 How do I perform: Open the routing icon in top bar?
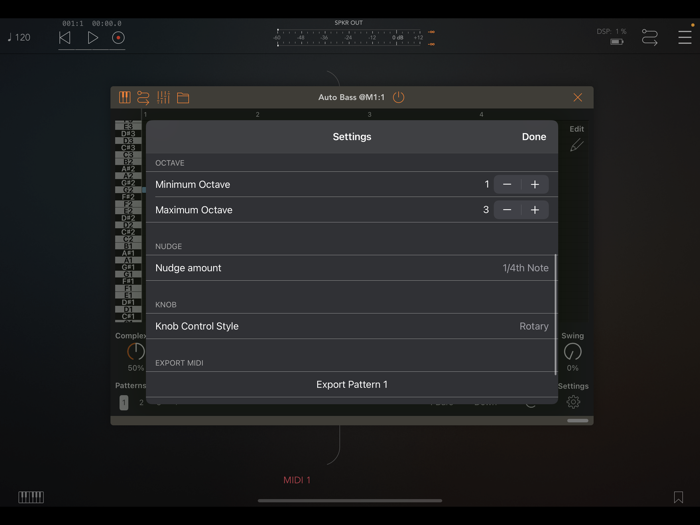point(650,38)
